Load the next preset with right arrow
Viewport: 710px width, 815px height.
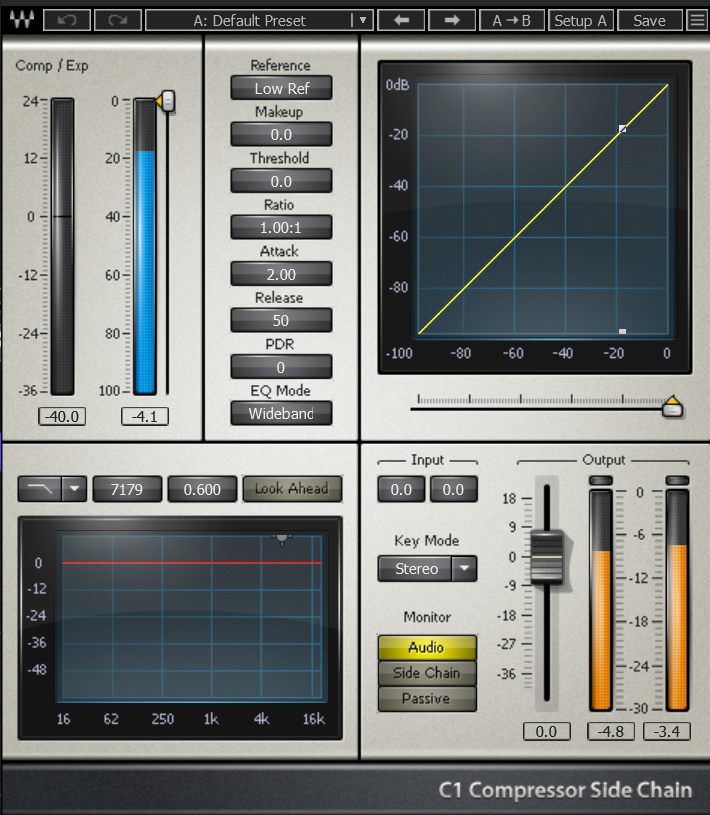452,20
